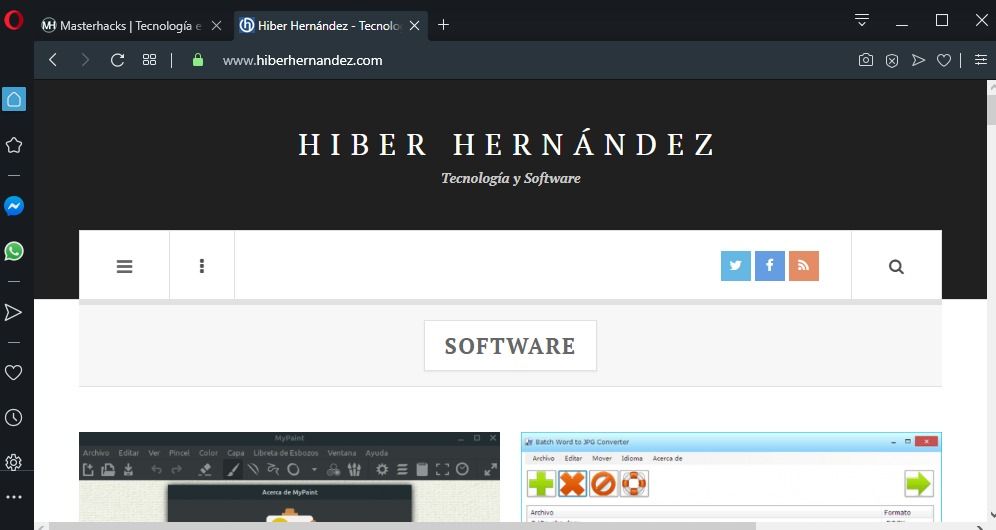Open Home in Opera sidebar

14,99
